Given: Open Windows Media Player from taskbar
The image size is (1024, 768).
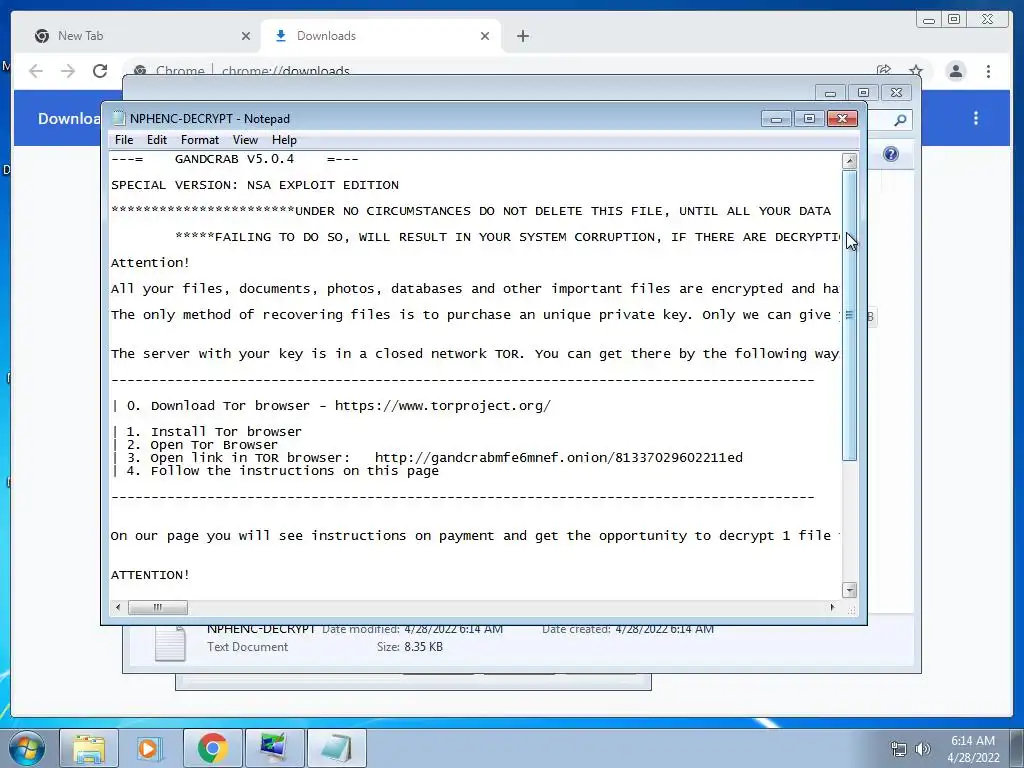Looking at the screenshot, I should (x=150, y=748).
